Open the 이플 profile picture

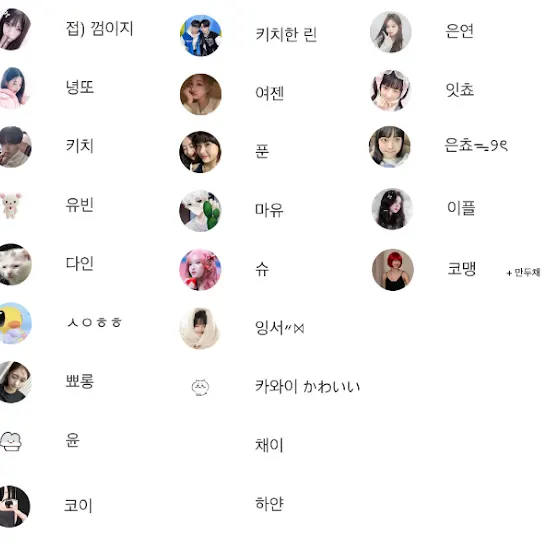pos(392,209)
